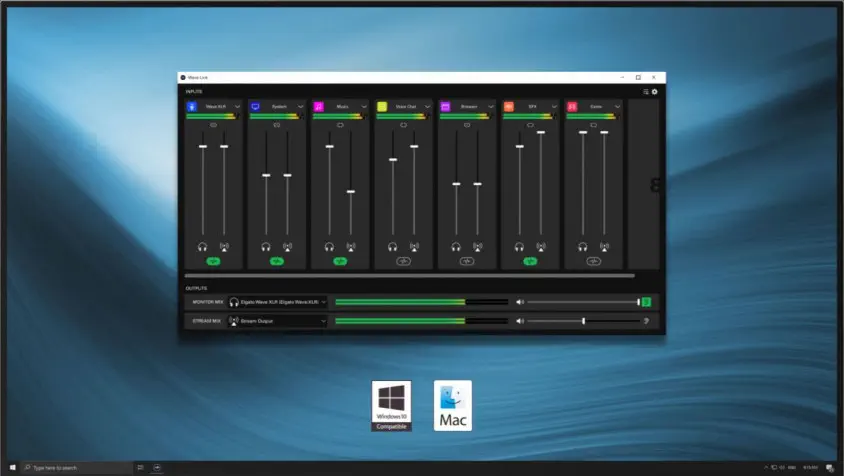Mute Wave XLR in the monitor headphones
844x476 pixels.
pyautogui.click(x=202, y=247)
